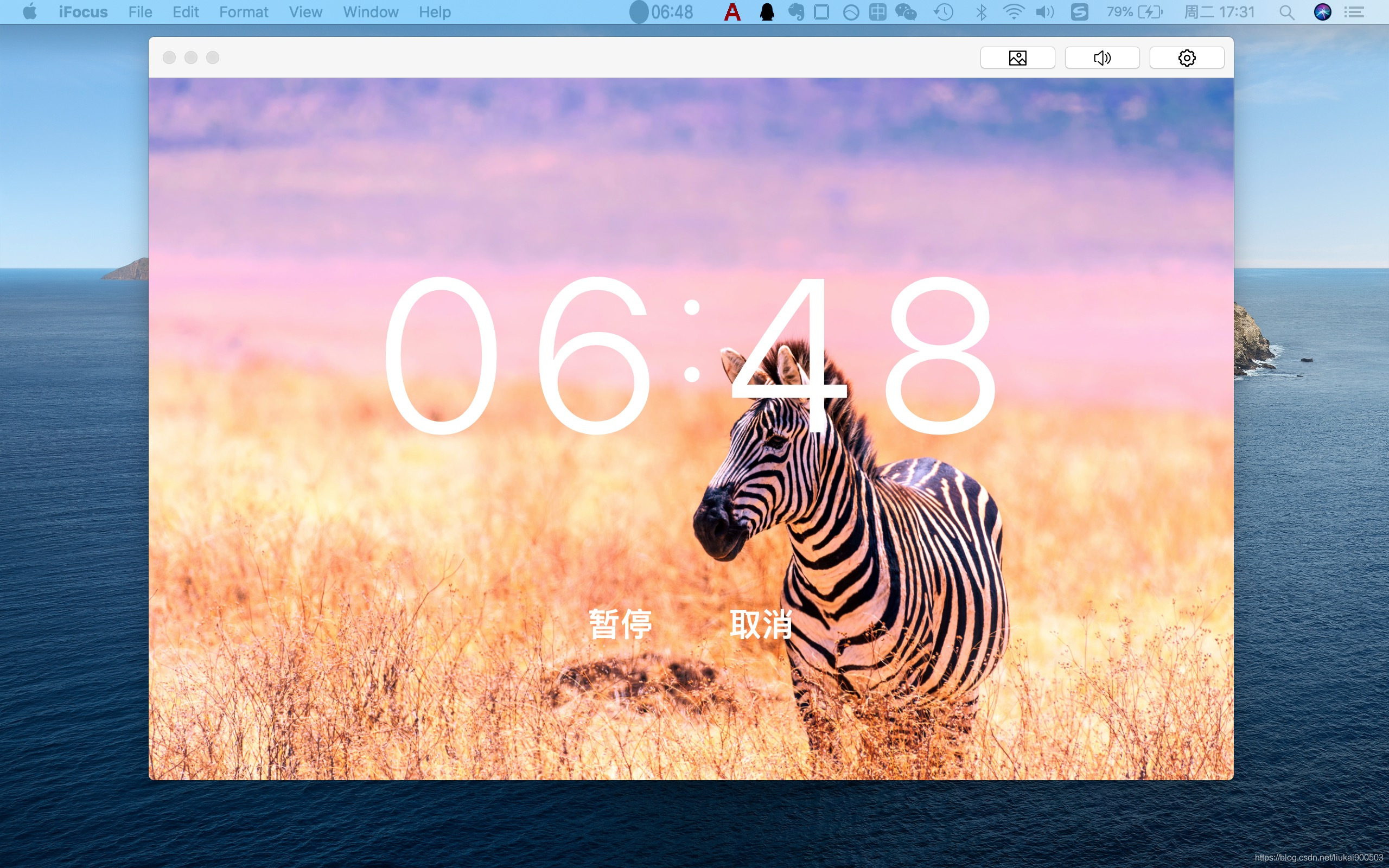Open the Window menu
This screenshot has height=868, width=1389.
(x=370, y=12)
